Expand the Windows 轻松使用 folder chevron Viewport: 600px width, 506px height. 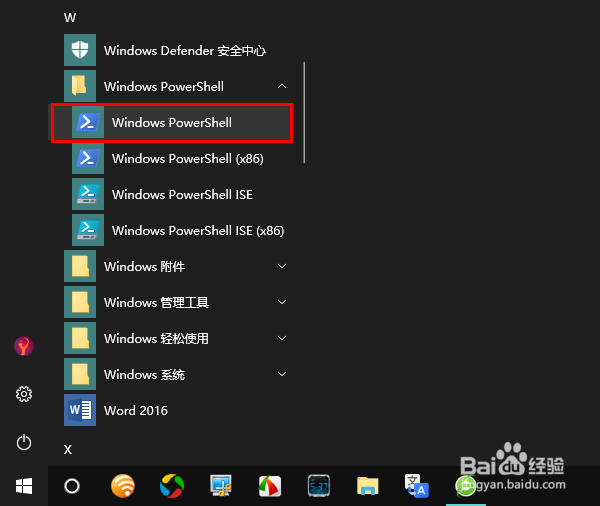[282, 338]
